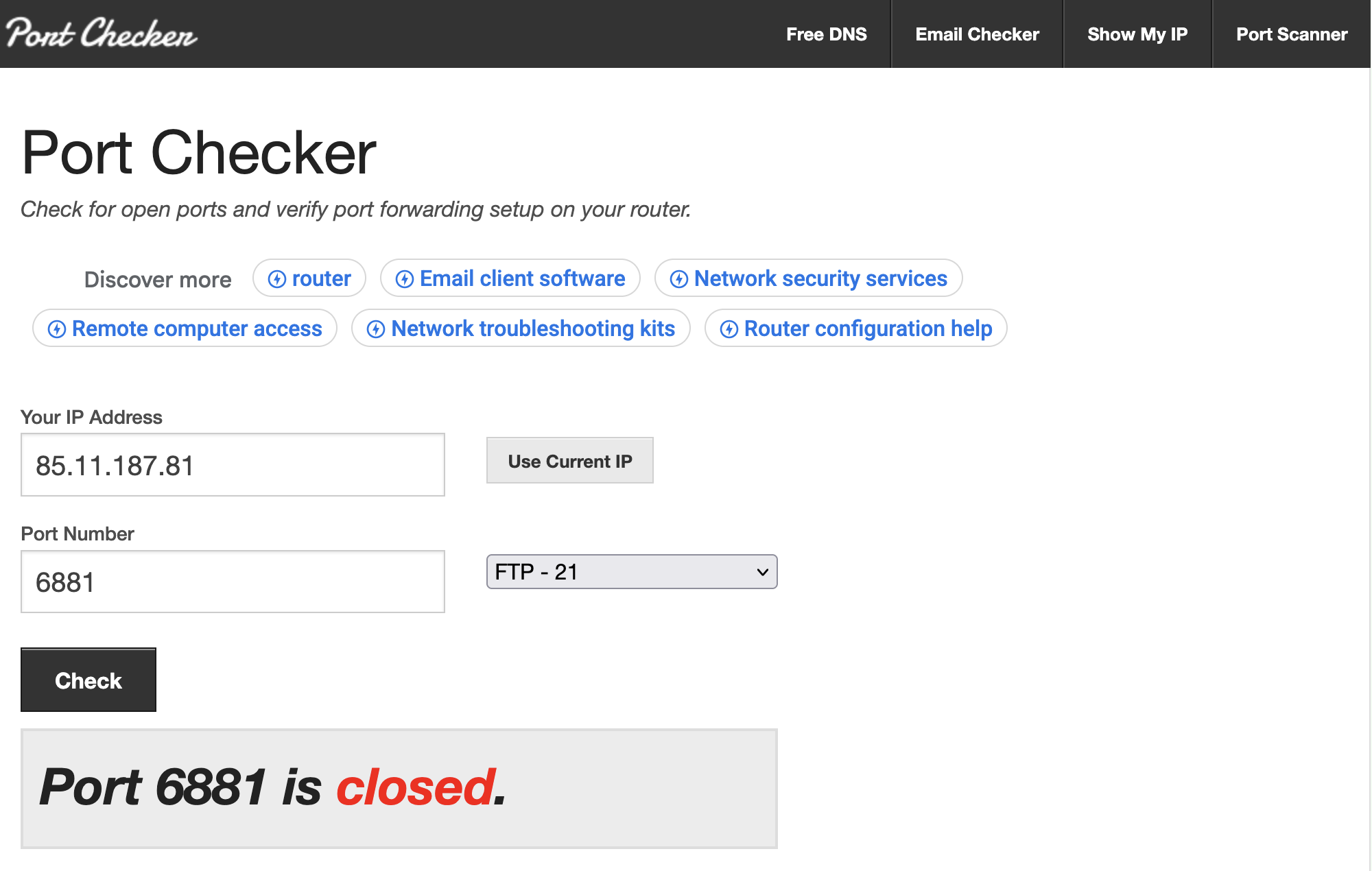Navigate to Port Scanner
The height and width of the screenshot is (871, 1372).
point(1291,34)
